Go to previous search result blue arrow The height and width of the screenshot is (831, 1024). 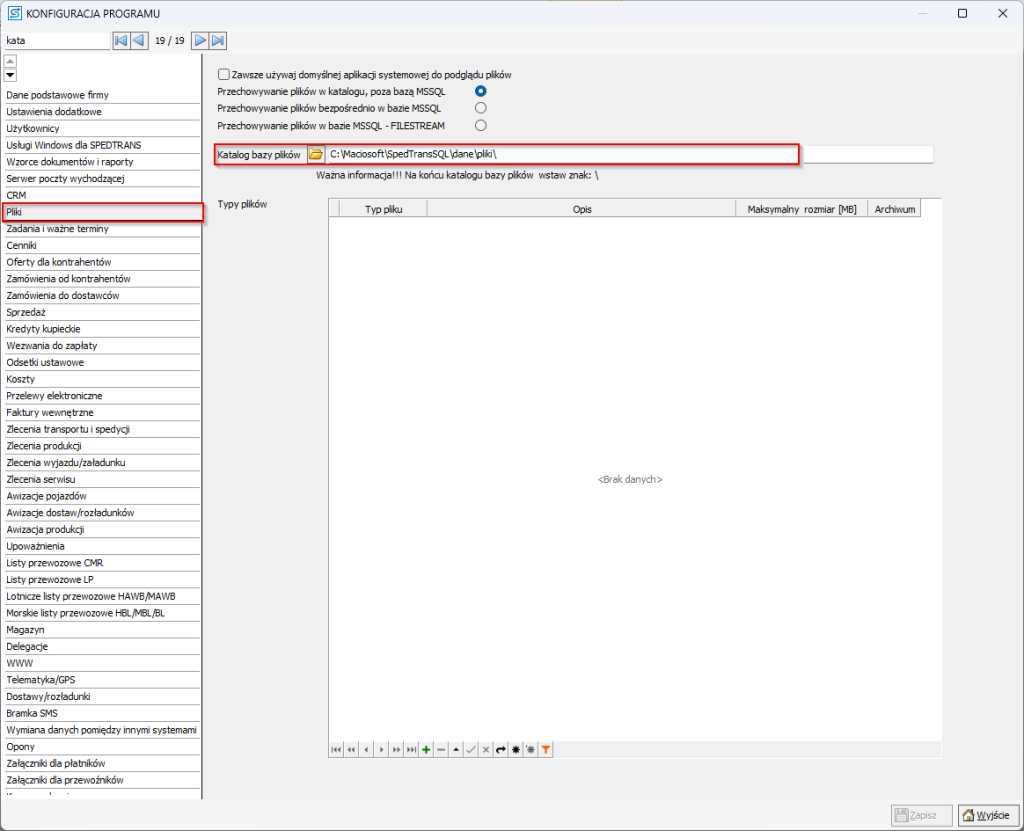tap(138, 41)
